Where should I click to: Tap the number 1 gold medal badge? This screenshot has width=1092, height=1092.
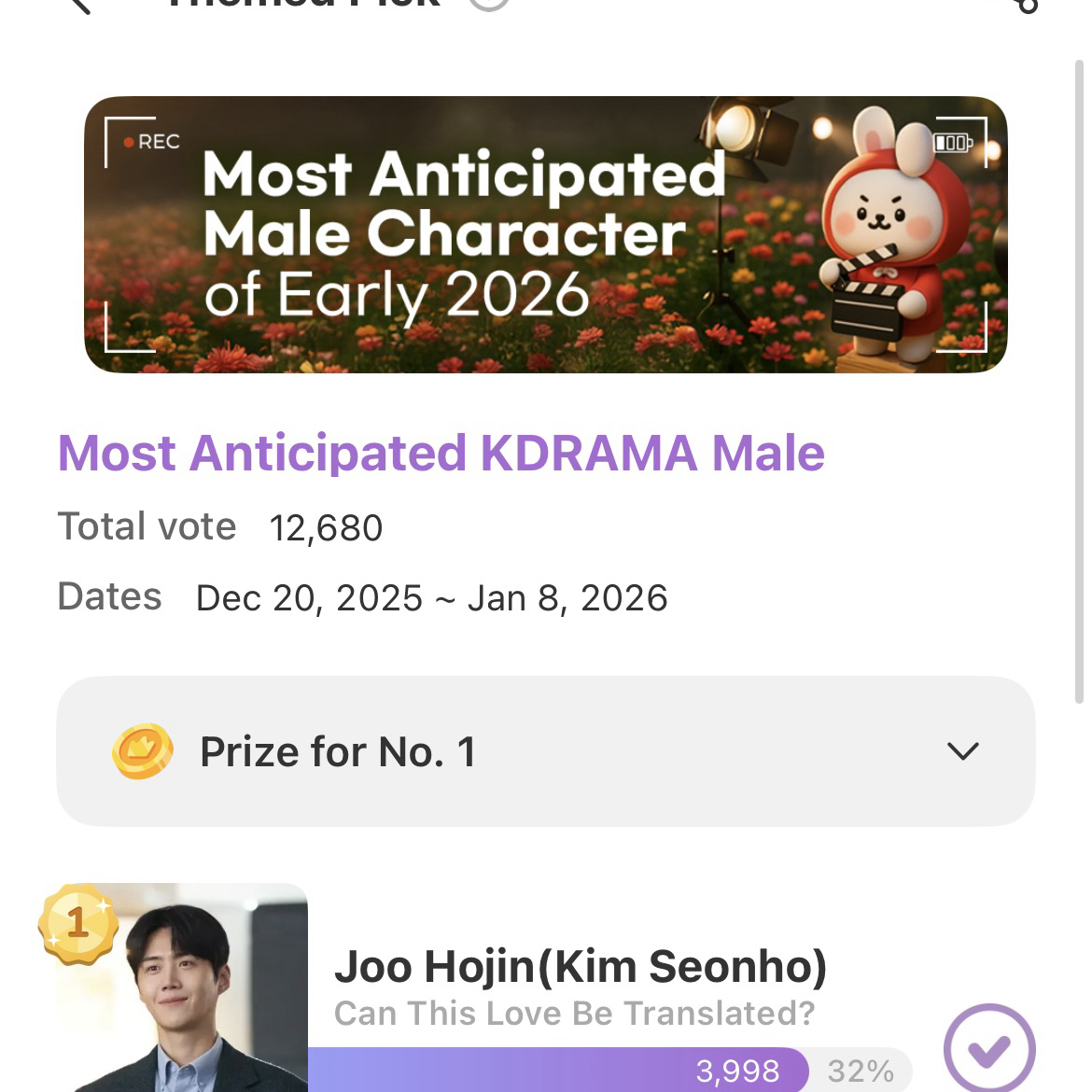point(78,924)
